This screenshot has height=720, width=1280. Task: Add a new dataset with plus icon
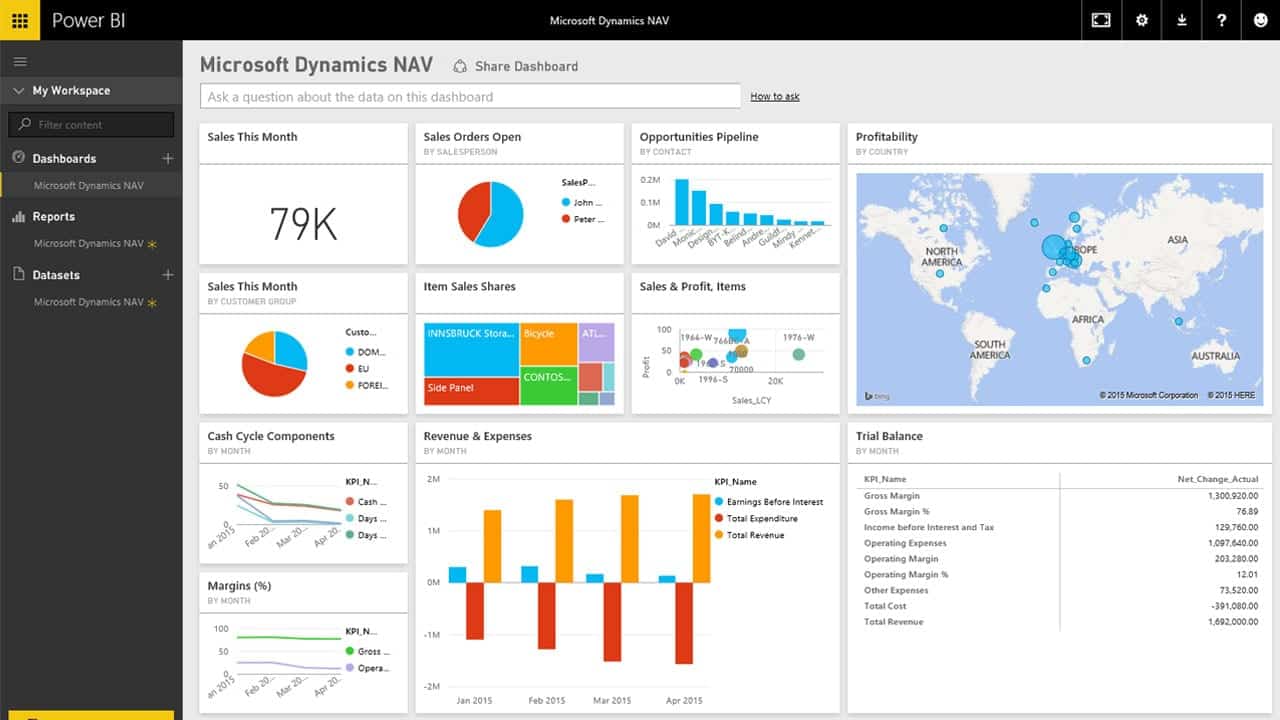point(168,275)
